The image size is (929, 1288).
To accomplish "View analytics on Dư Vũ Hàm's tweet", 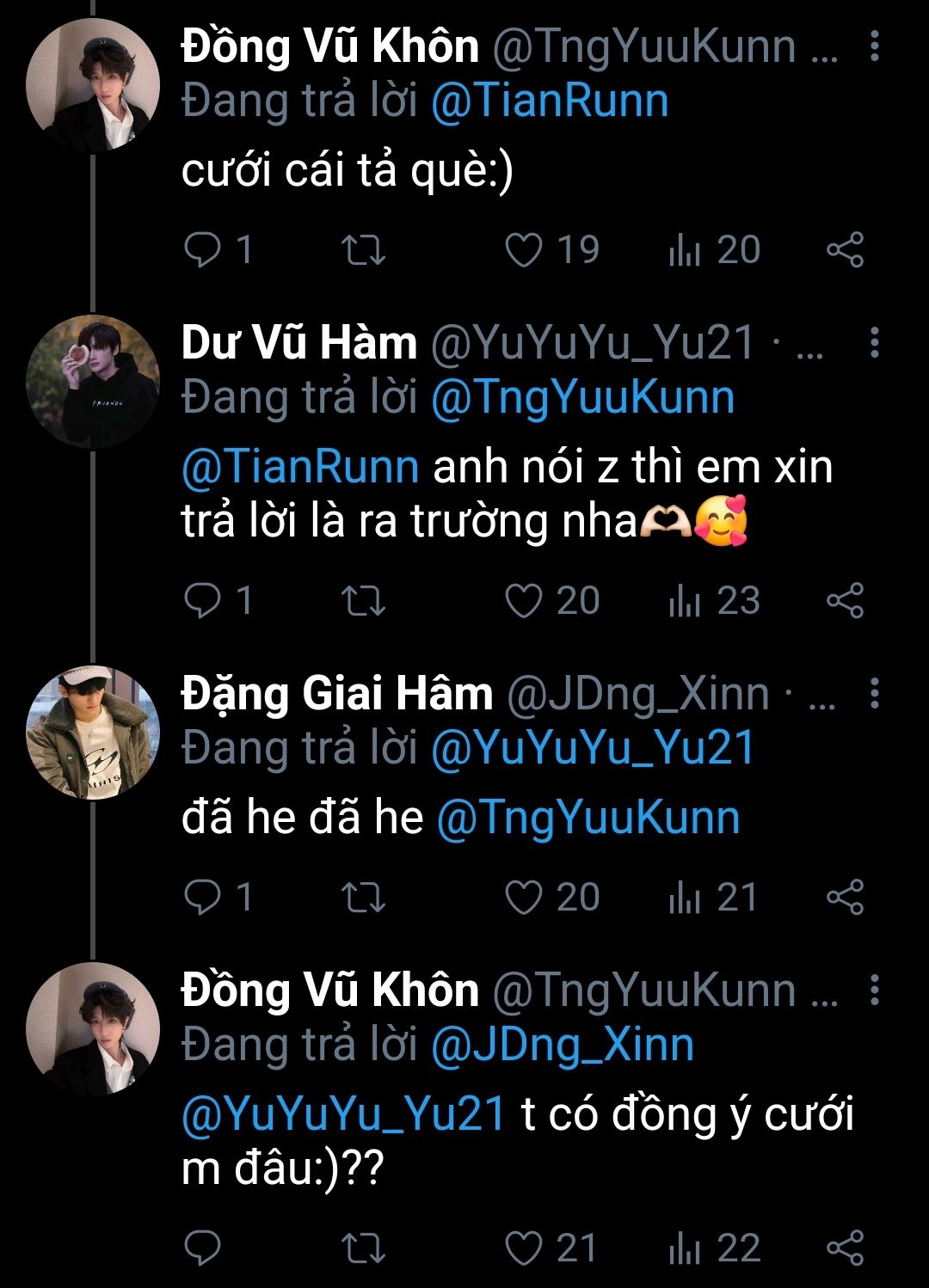I will pyautogui.click(x=685, y=601).
